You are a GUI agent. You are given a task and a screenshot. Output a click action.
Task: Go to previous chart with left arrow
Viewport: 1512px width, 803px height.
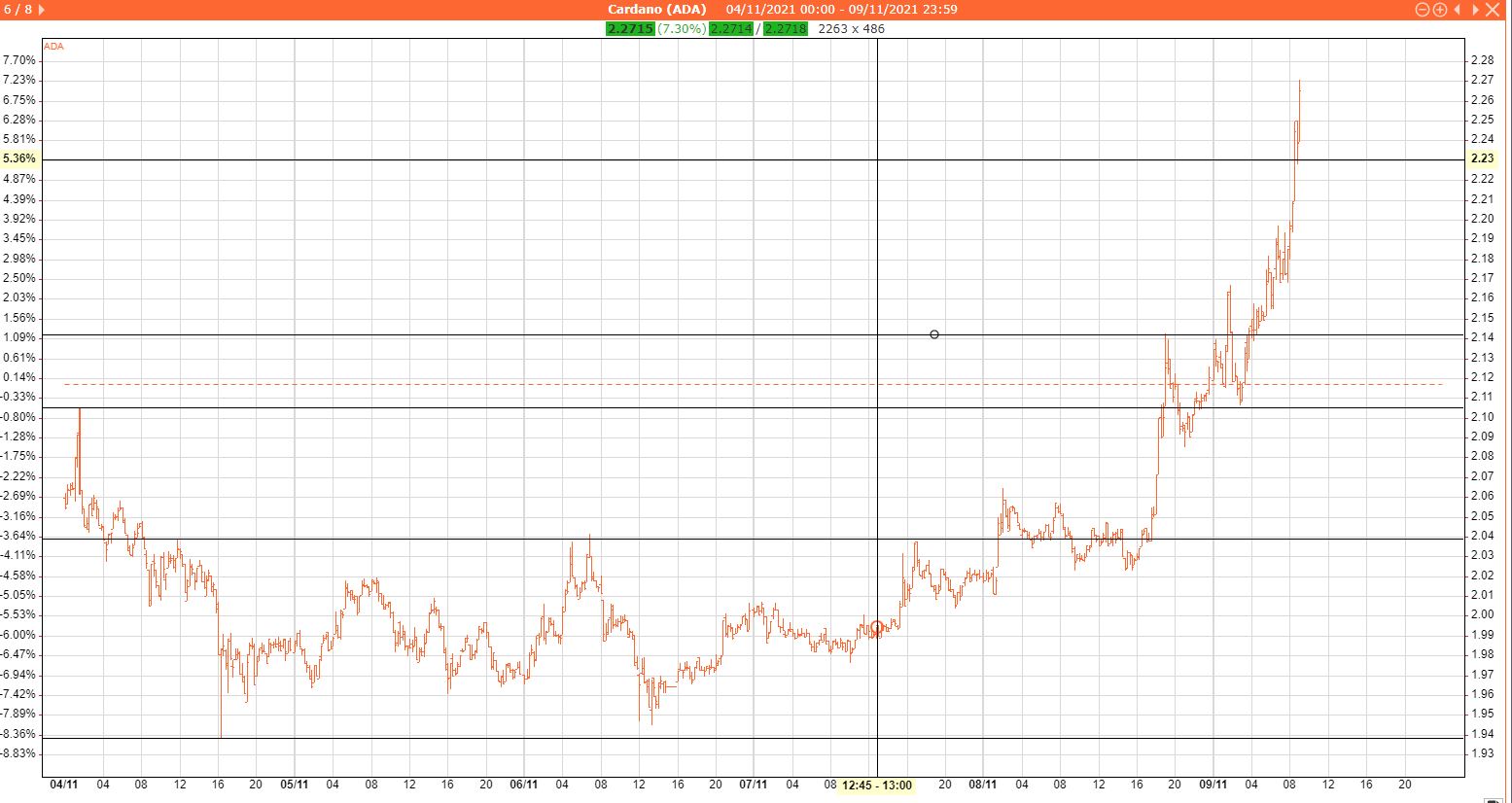[1457, 10]
